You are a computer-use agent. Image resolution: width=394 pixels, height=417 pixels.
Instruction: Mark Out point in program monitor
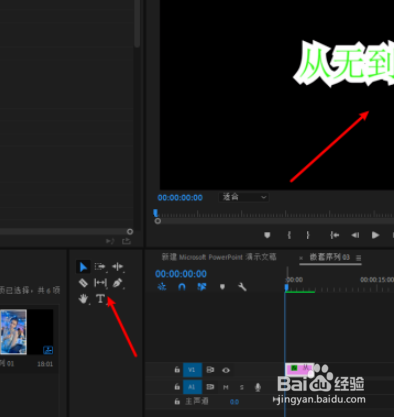(x=308, y=235)
